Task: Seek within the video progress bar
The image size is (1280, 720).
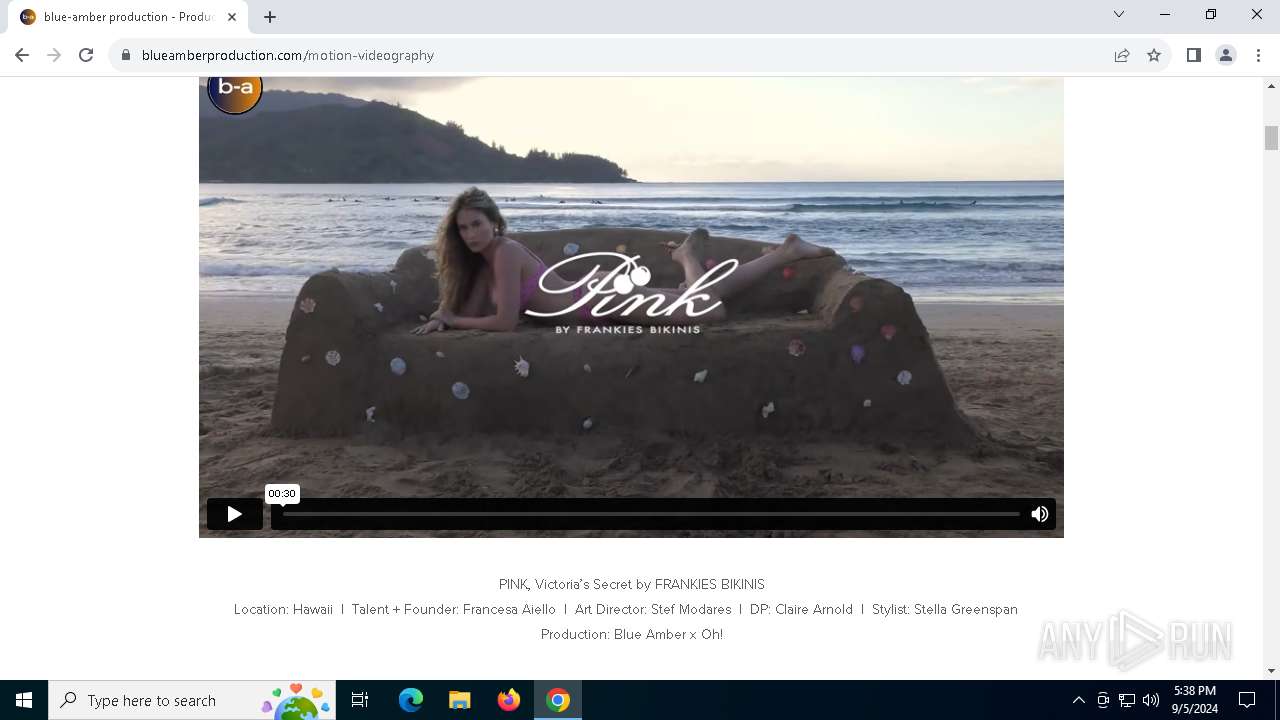Action: [x=650, y=514]
